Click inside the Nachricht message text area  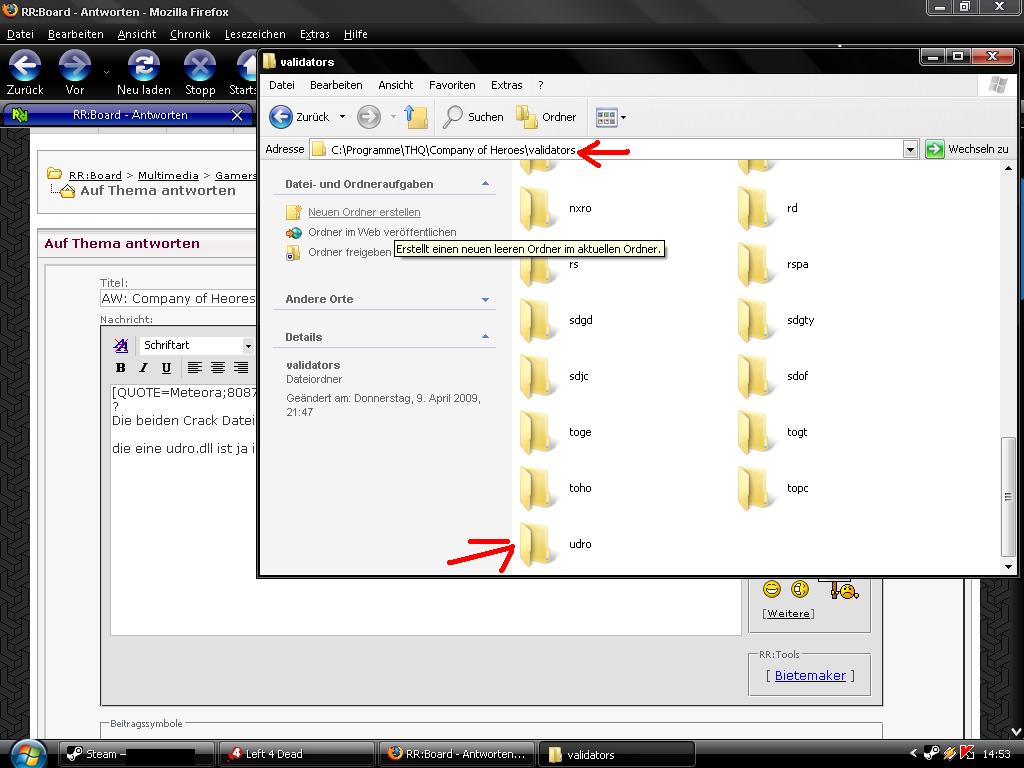[x=424, y=509]
